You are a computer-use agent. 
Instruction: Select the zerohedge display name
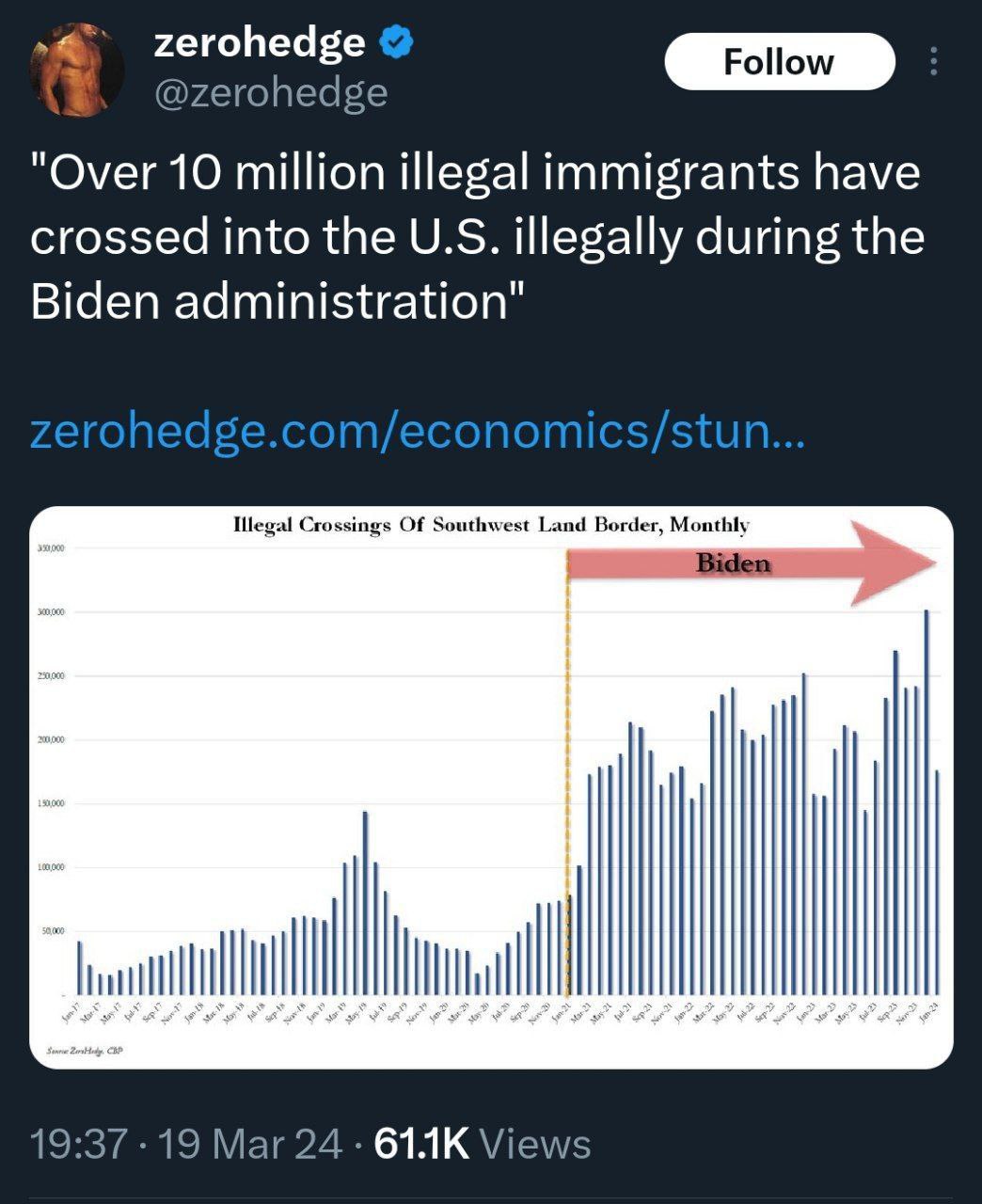(x=259, y=42)
